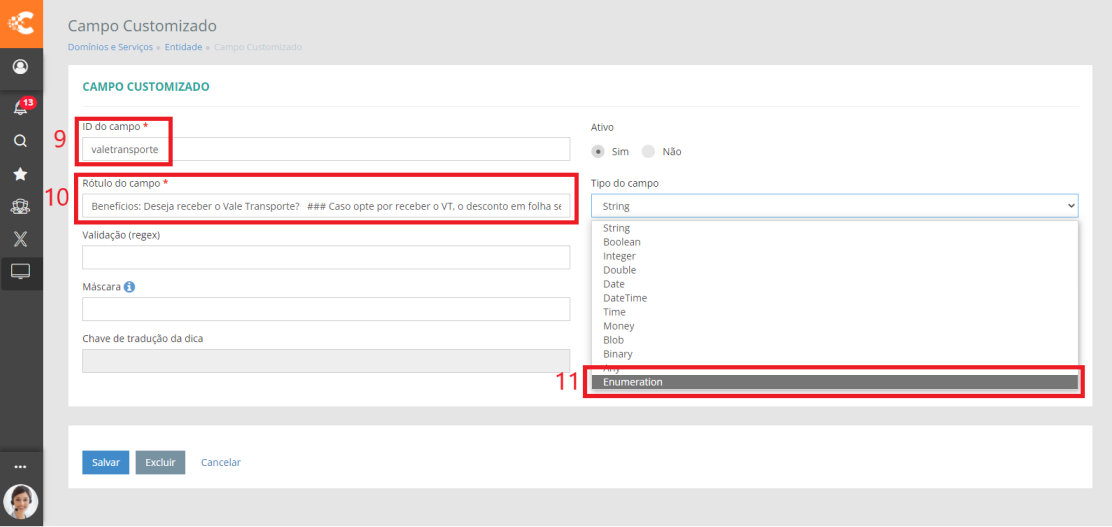Open favorites star icon in the sidebar

click(x=20, y=174)
